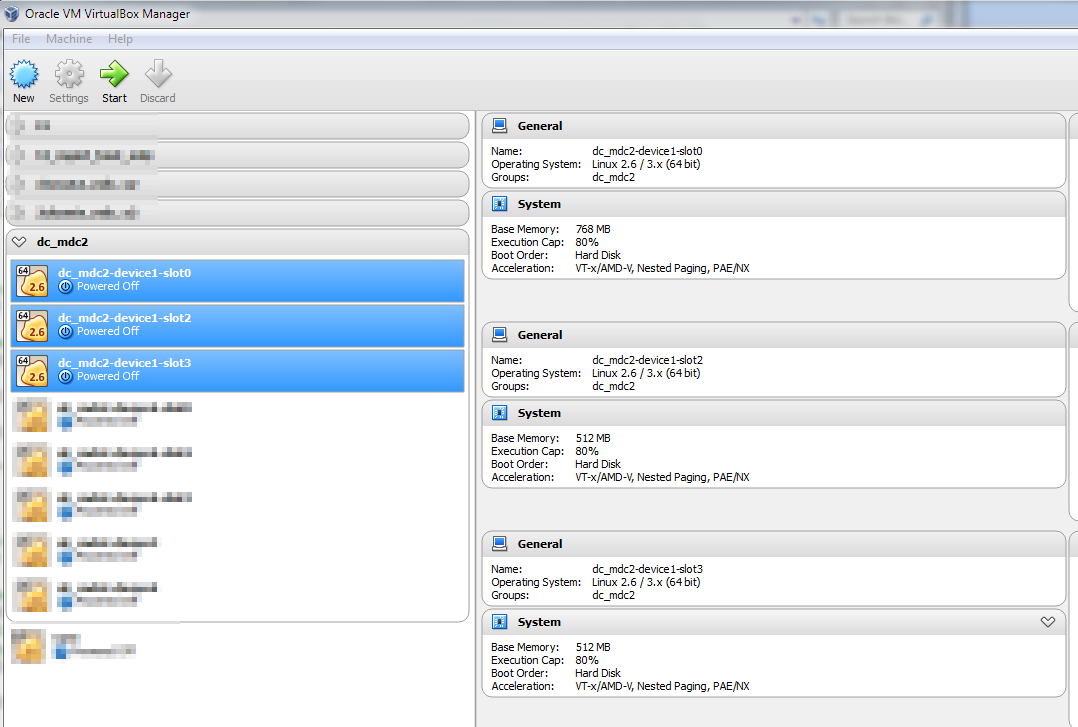This screenshot has height=727, width=1078.
Task: Click the Discard toolbar icon
Action: (157, 76)
